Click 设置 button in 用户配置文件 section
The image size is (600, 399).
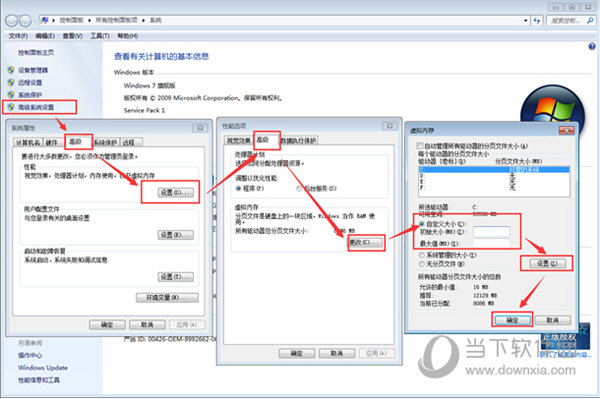(176, 235)
